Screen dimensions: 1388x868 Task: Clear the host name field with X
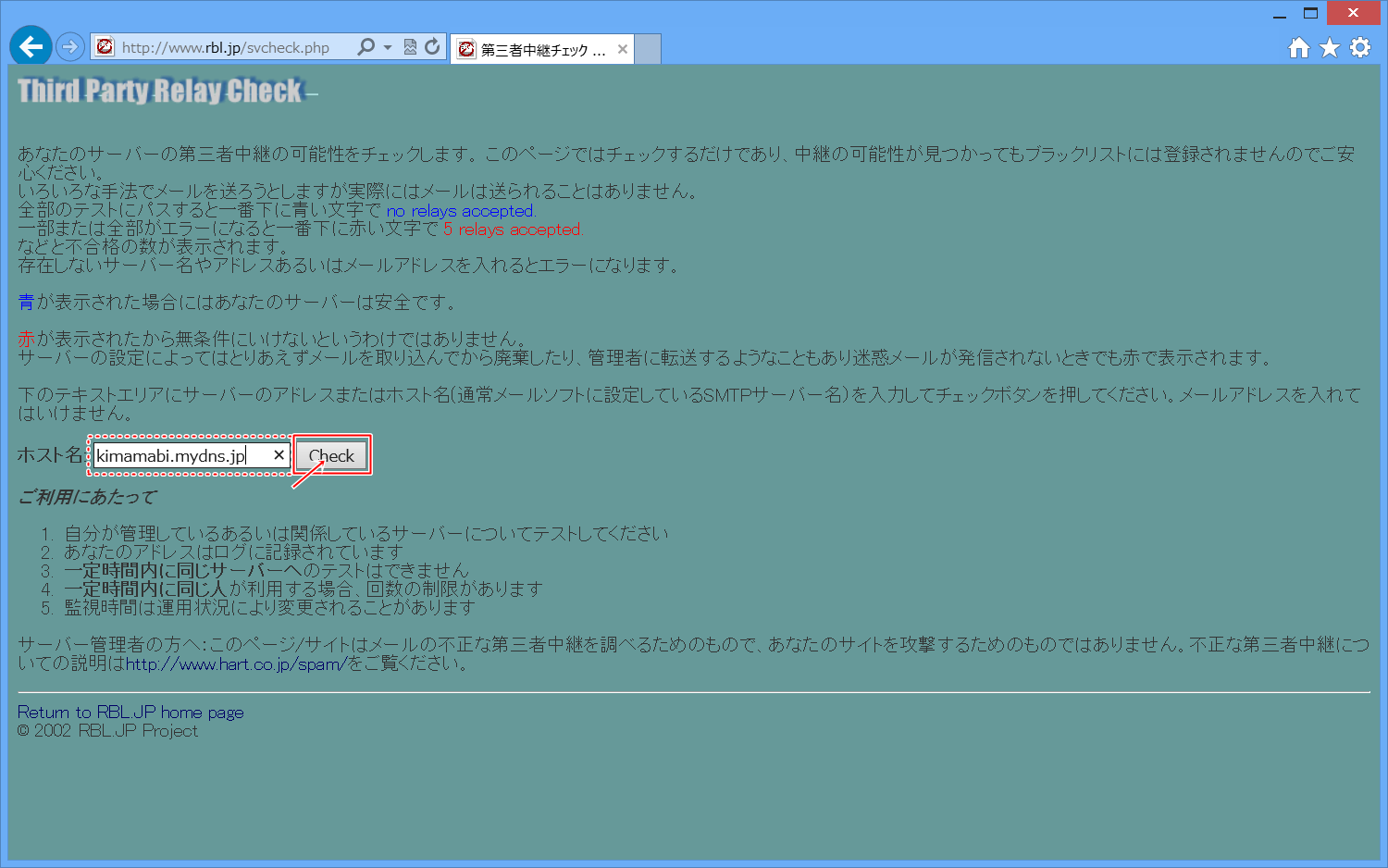coord(279,455)
